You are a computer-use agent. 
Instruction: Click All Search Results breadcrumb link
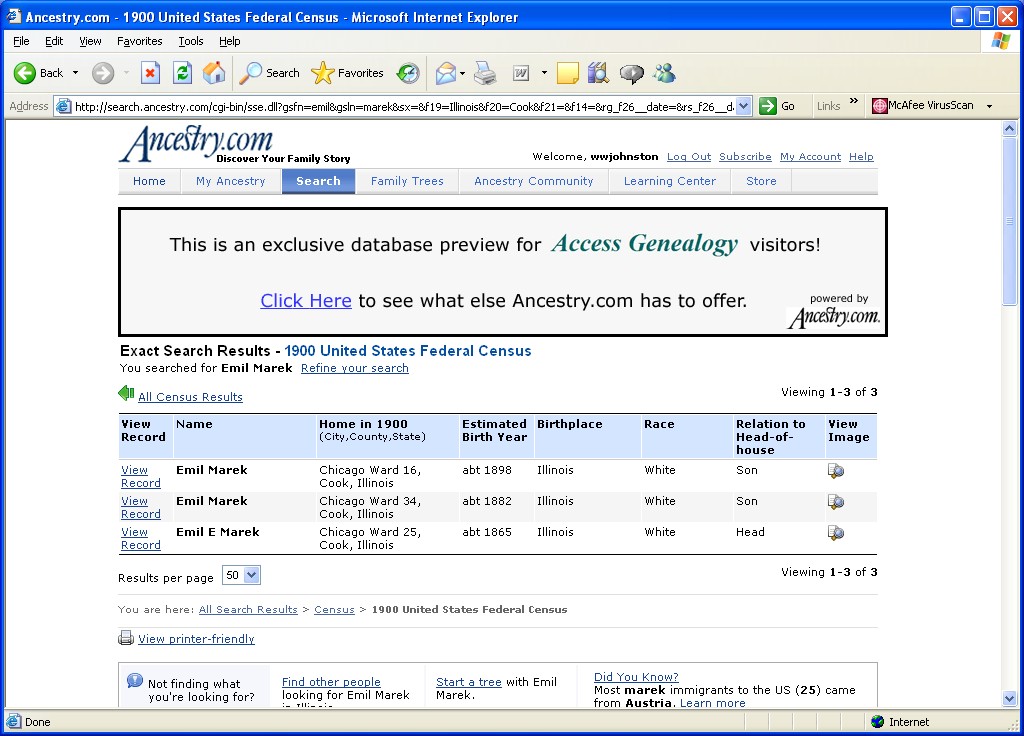(x=248, y=609)
